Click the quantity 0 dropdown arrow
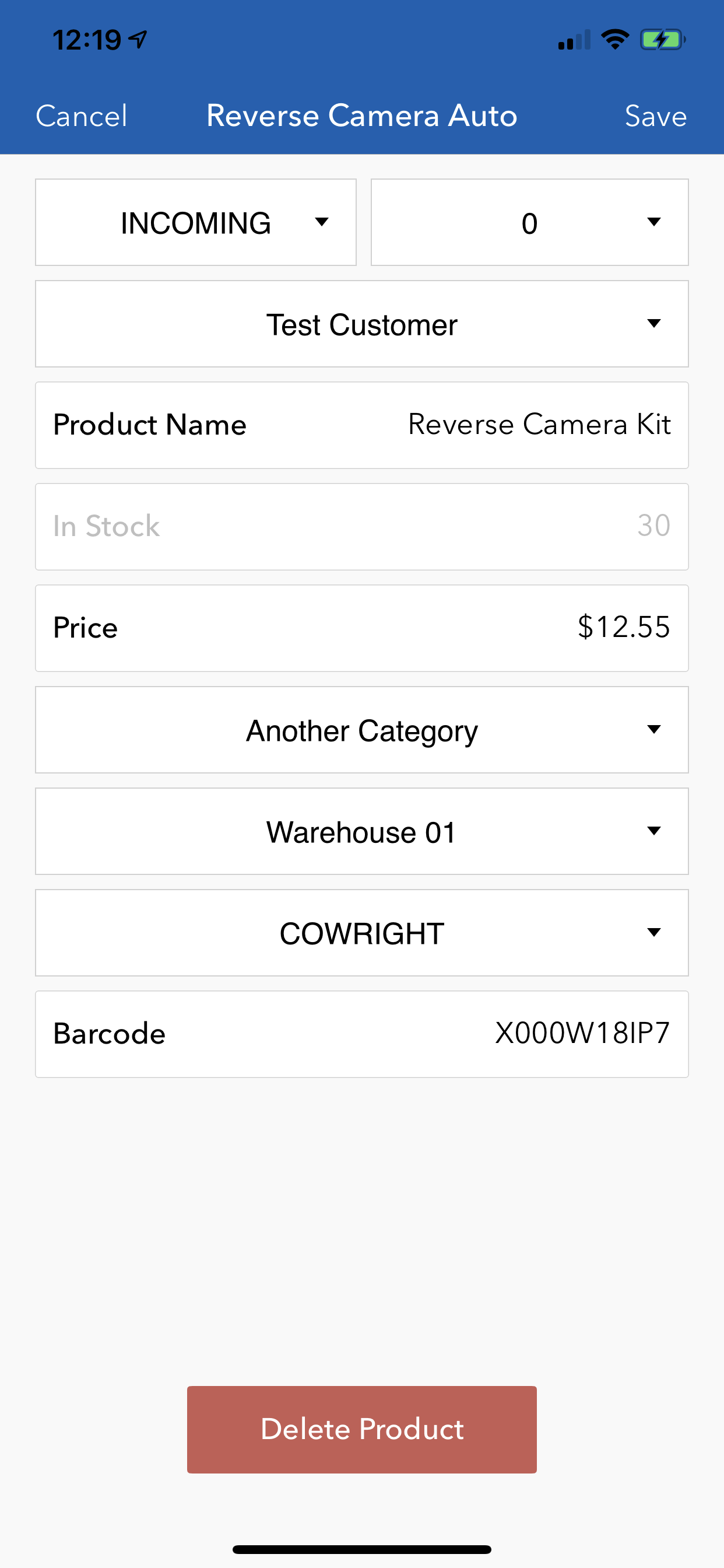Screen dimensions: 724x1568 653,222
